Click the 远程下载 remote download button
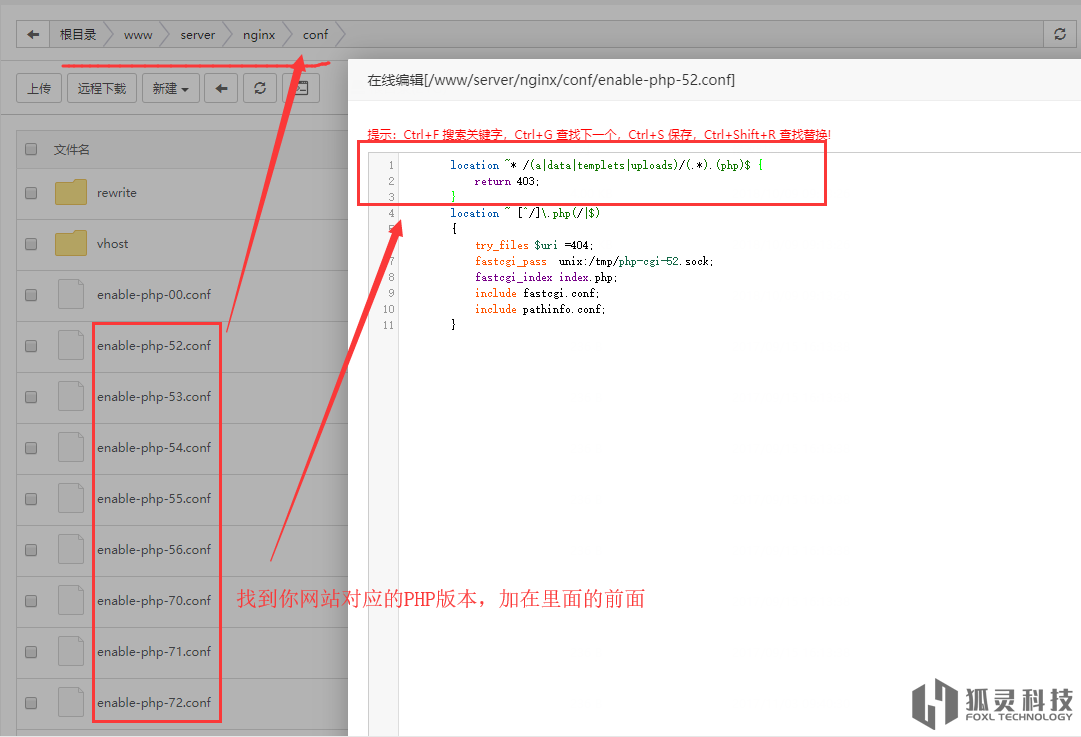Screen dimensions: 1081x737 point(102,88)
